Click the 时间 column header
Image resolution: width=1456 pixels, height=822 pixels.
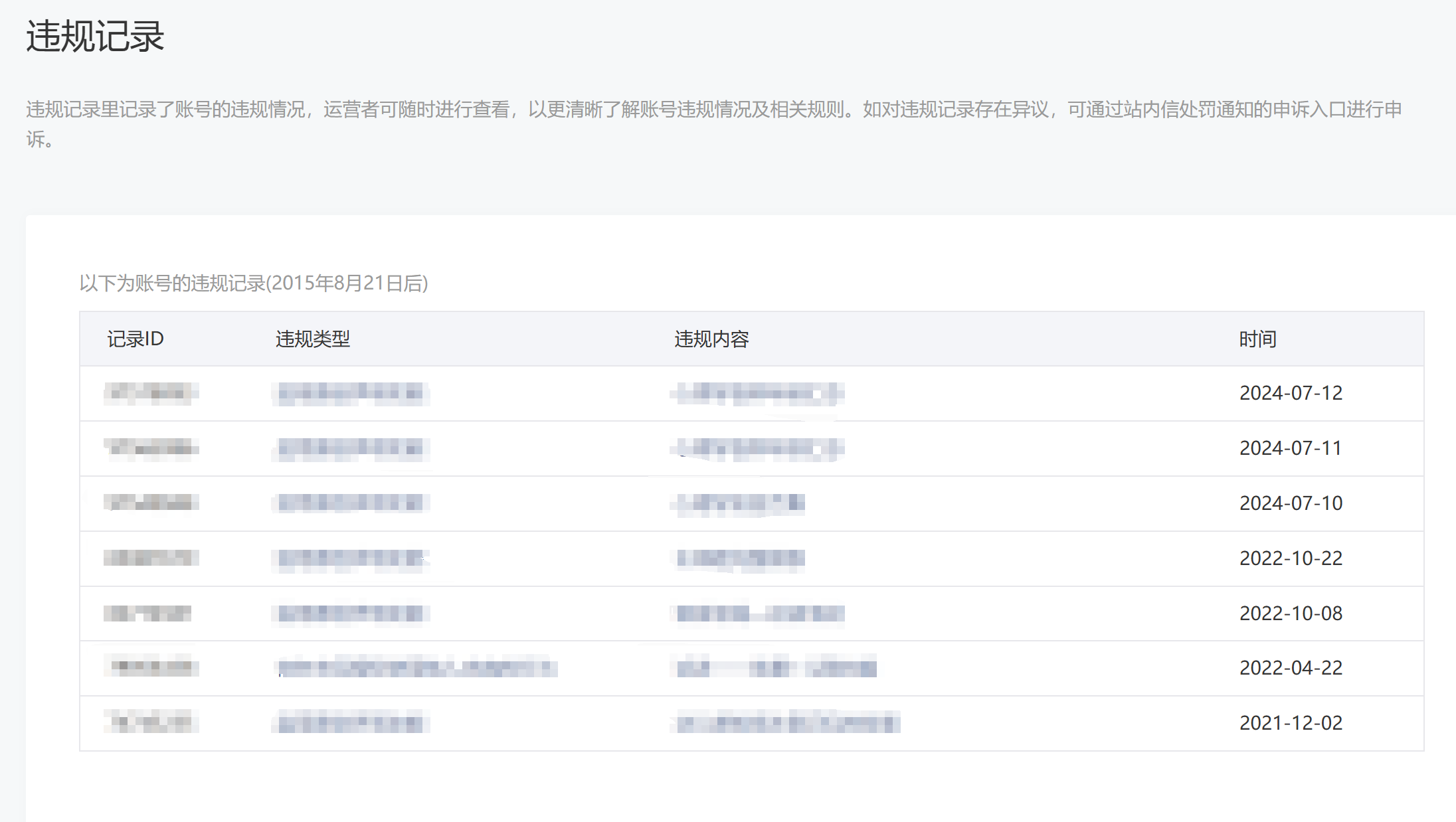point(1257,339)
